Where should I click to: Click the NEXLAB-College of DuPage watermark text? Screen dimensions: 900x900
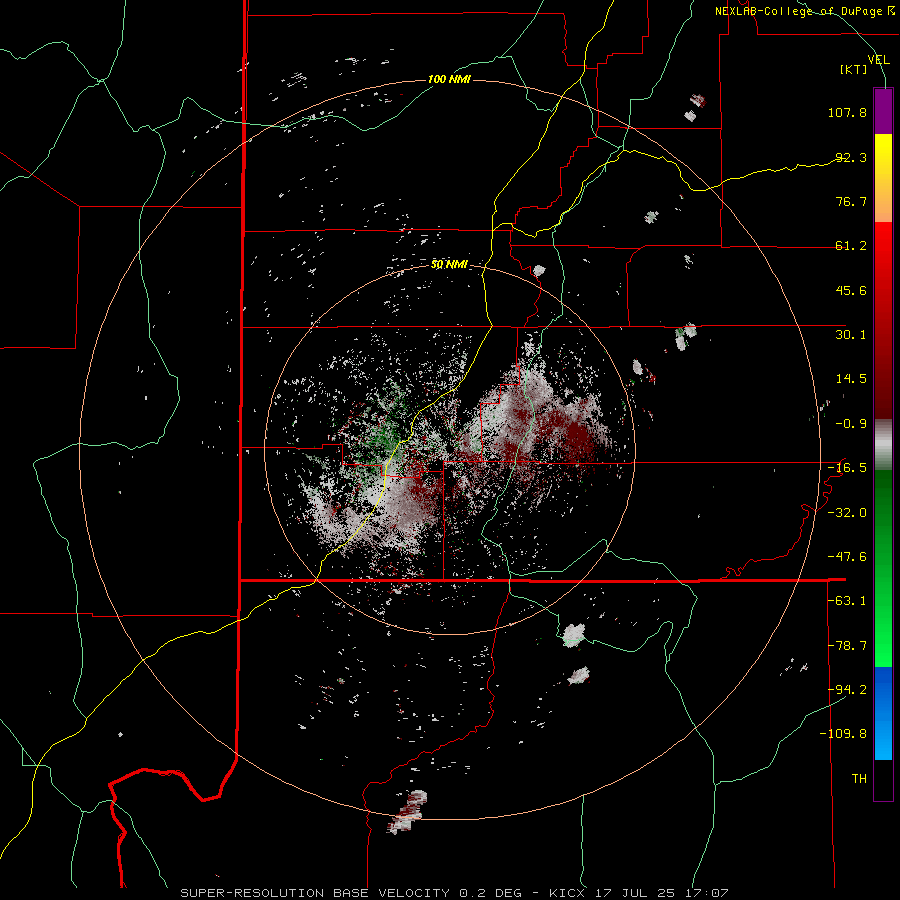[805, 11]
